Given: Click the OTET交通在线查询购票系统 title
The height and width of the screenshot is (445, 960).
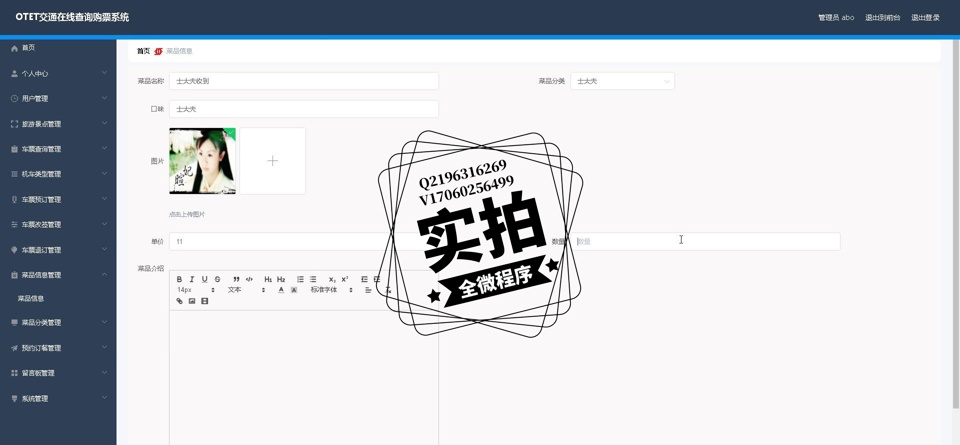Looking at the screenshot, I should 72,18.
